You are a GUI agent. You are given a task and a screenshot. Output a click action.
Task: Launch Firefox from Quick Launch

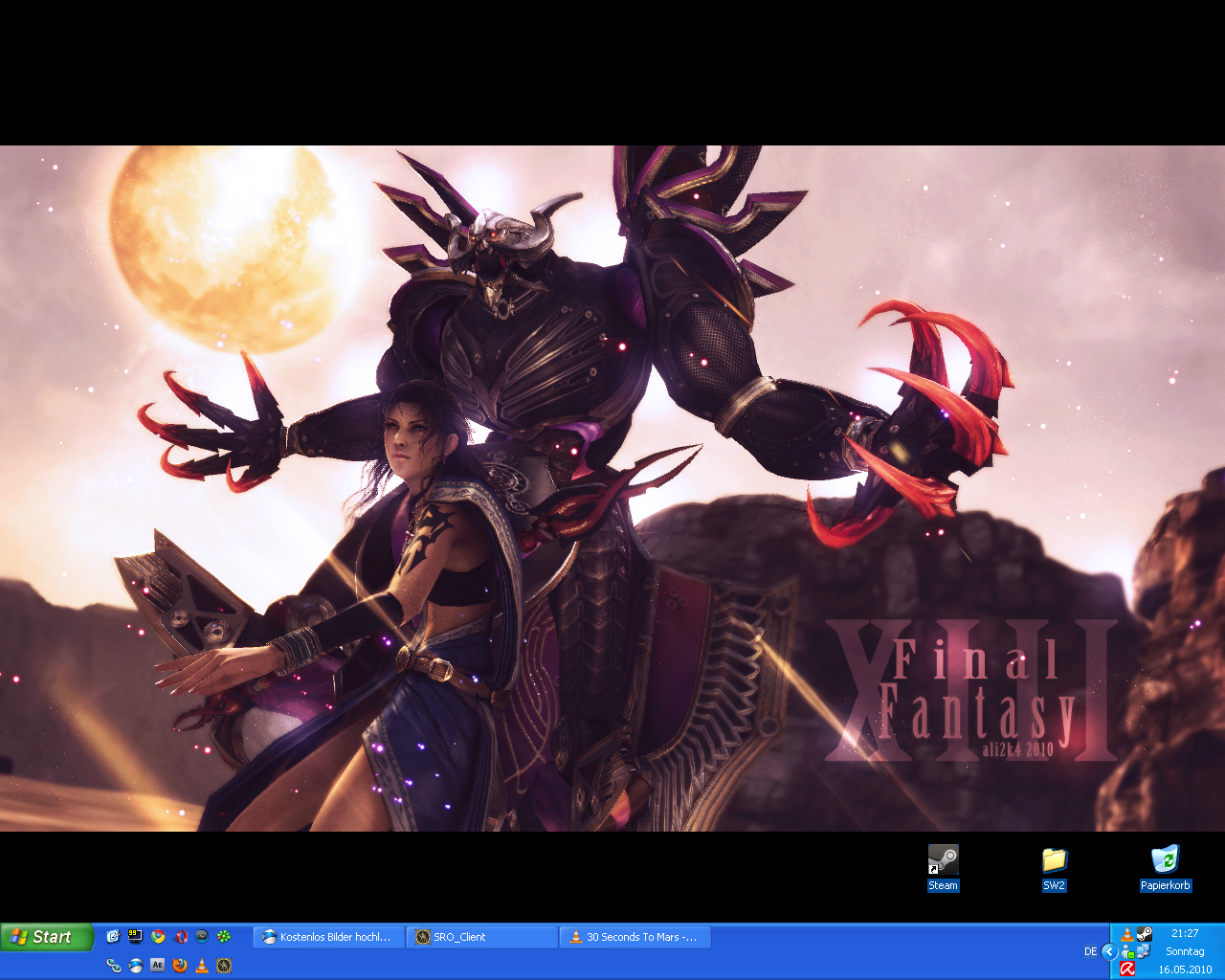179,966
